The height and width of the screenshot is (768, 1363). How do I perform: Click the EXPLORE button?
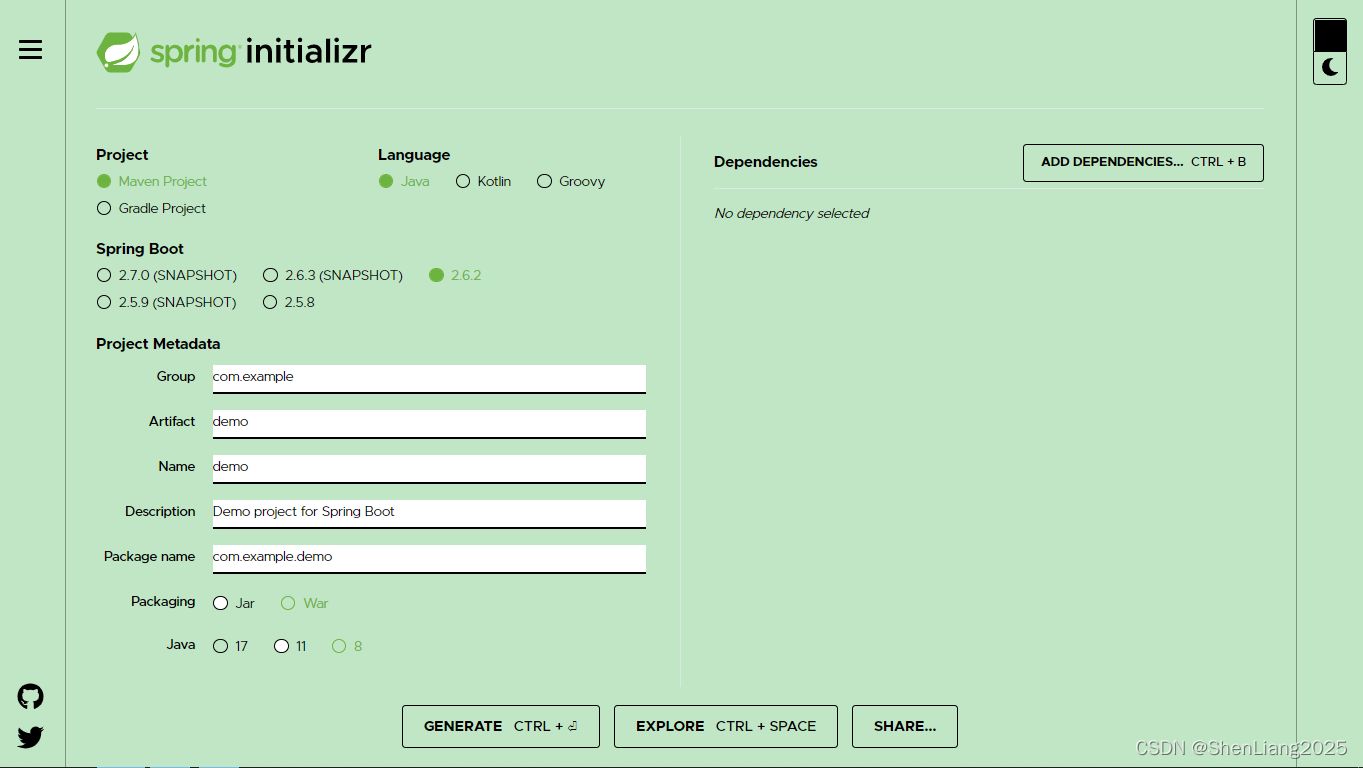(726, 726)
